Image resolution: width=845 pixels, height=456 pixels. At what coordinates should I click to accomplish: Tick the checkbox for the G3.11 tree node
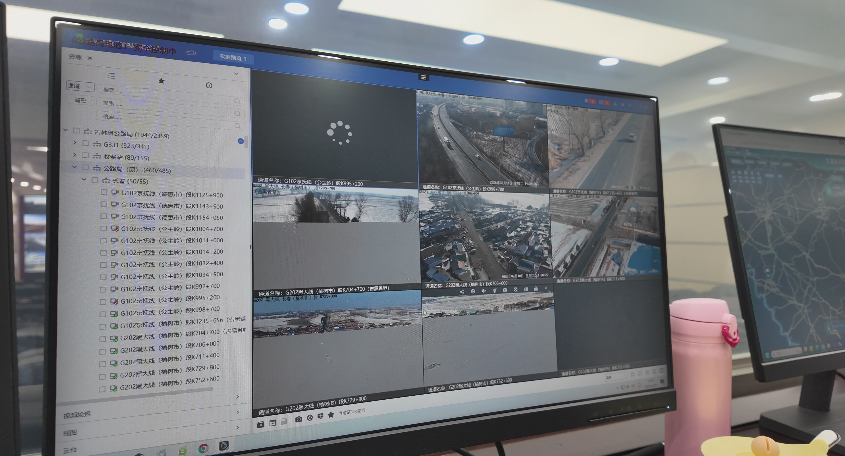click(x=87, y=144)
